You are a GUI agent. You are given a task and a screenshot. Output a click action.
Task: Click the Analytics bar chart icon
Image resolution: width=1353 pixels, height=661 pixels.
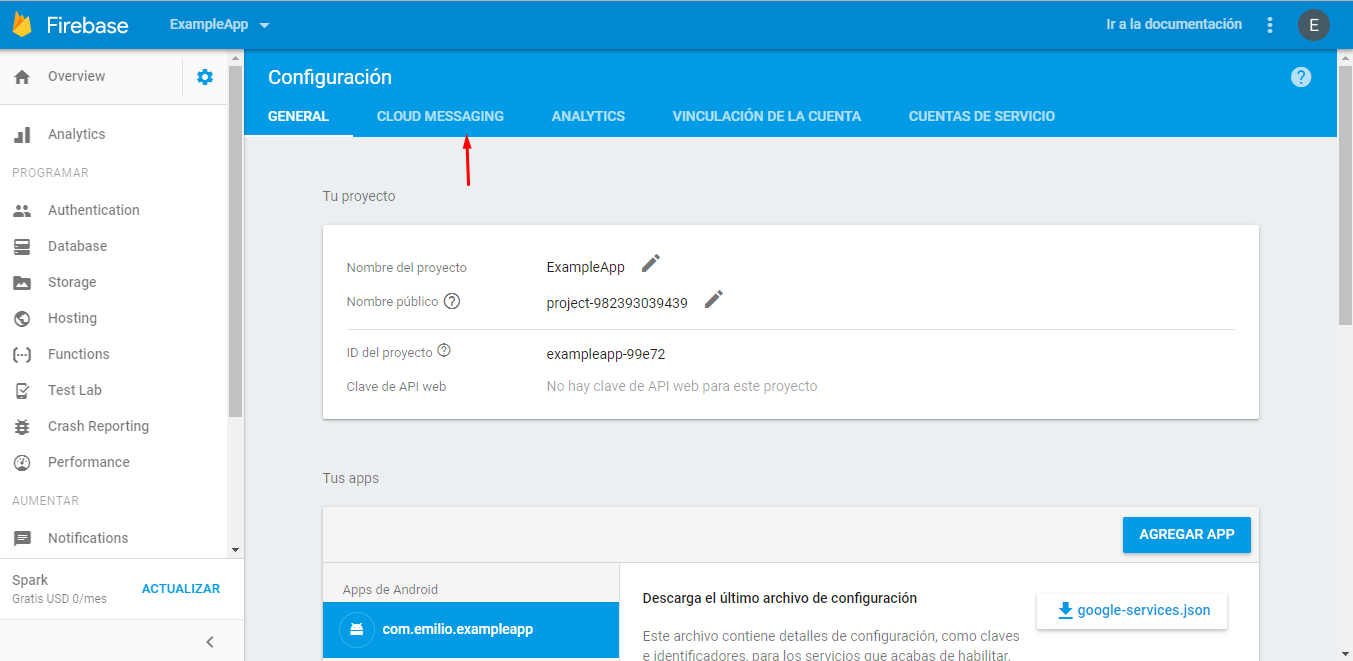[x=22, y=134]
